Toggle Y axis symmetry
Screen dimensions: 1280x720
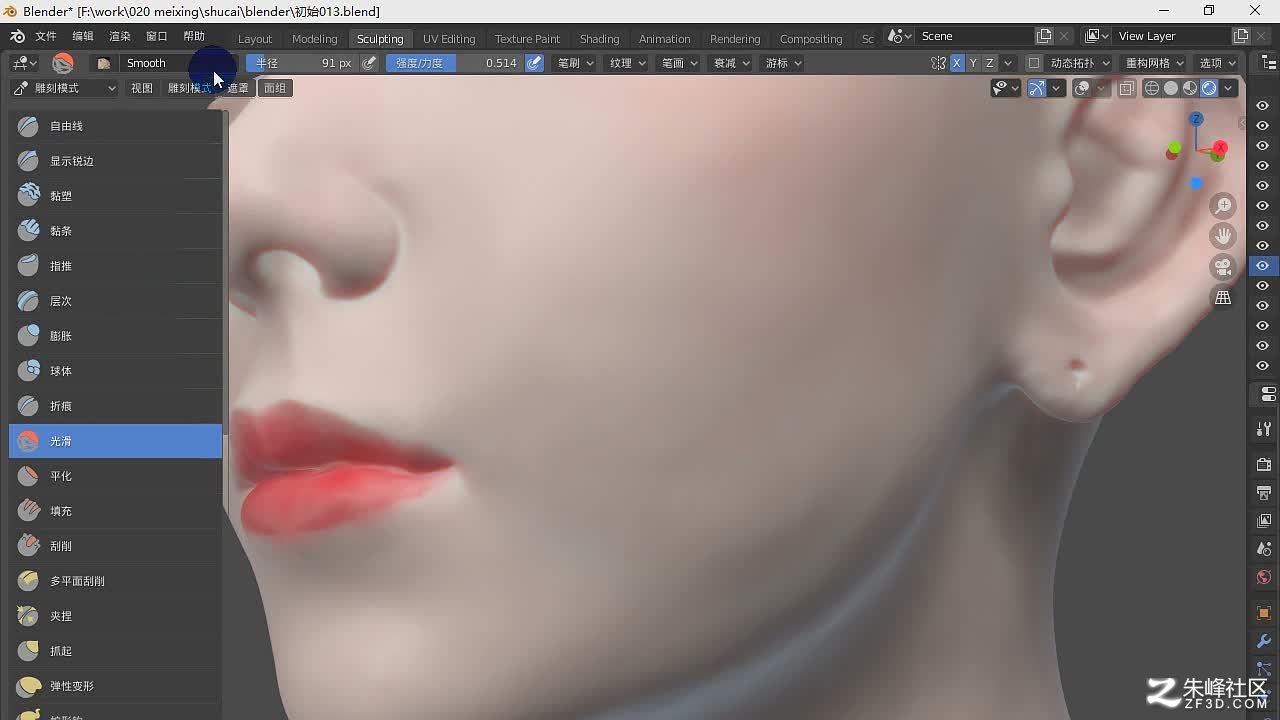[x=973, y=63]
